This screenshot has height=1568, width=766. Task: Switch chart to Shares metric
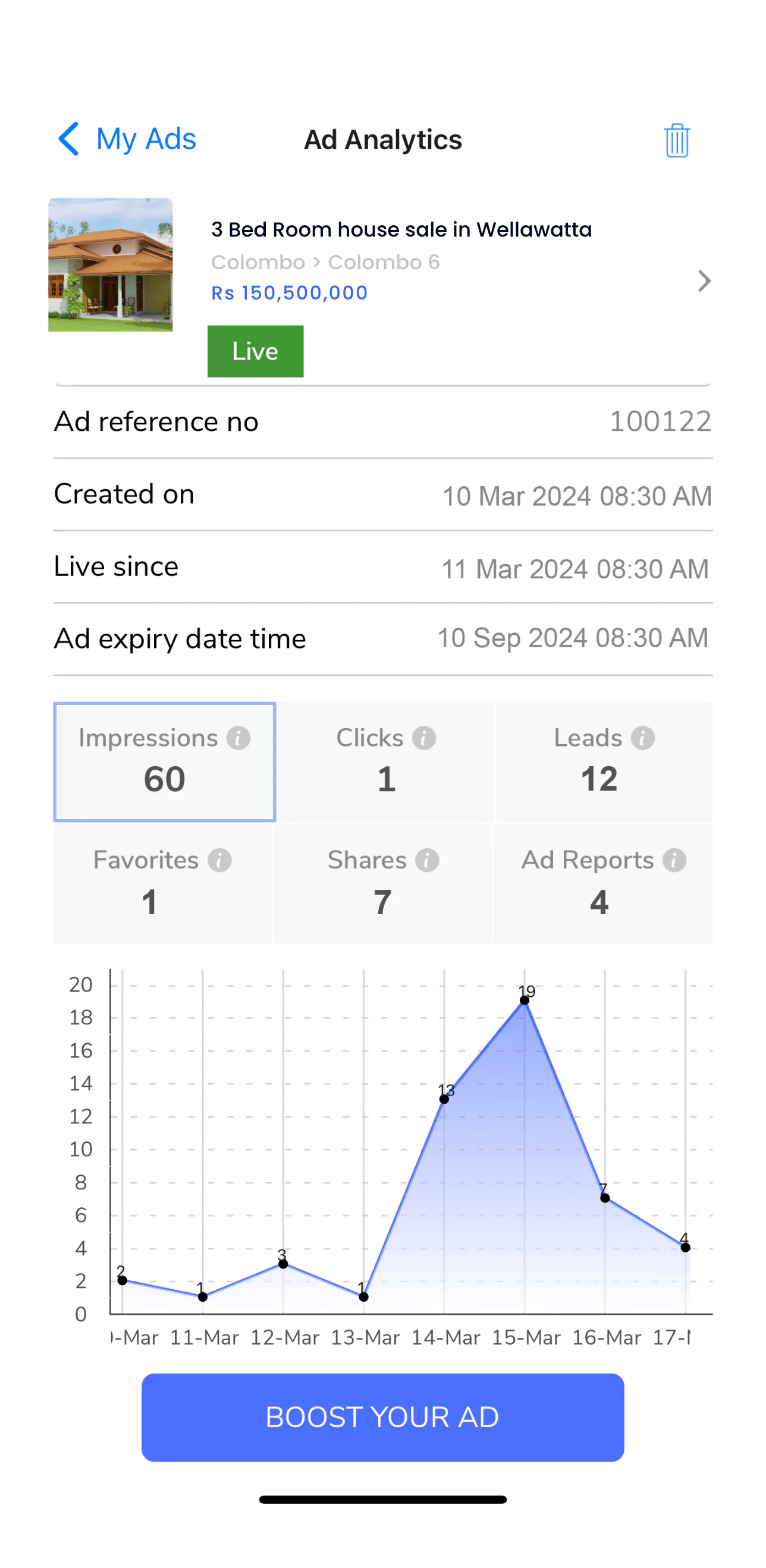tap(383, 884)
